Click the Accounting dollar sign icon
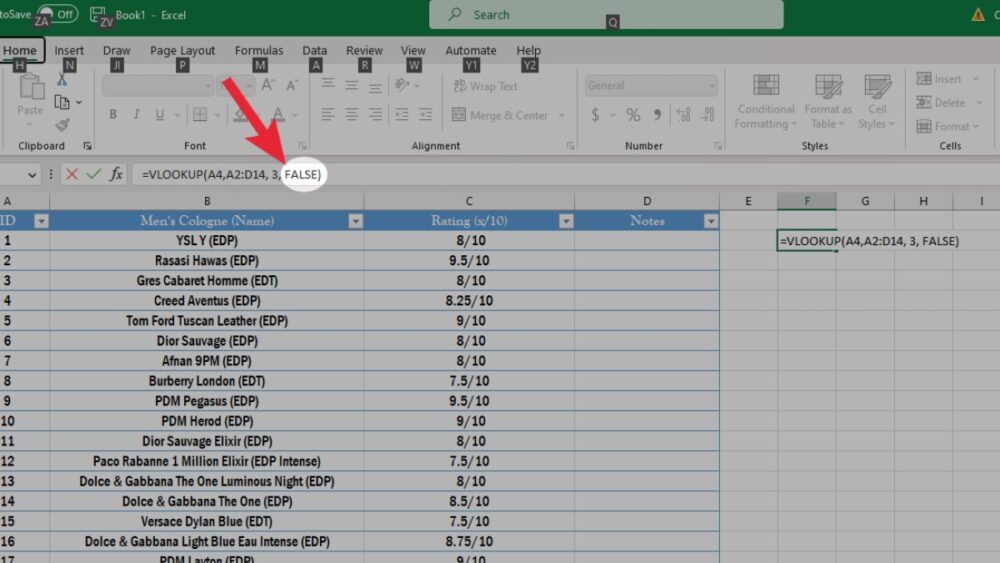The height and width of the screenshot is (563, 1000). (595, 115)
